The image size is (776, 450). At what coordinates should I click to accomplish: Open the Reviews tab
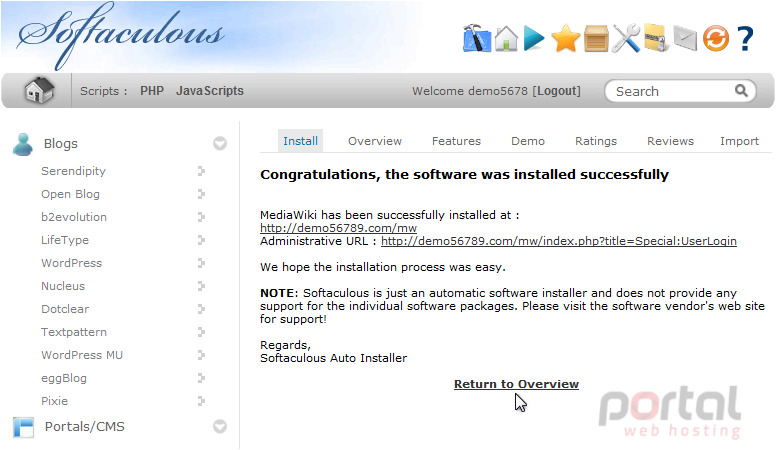click(671, 141)
